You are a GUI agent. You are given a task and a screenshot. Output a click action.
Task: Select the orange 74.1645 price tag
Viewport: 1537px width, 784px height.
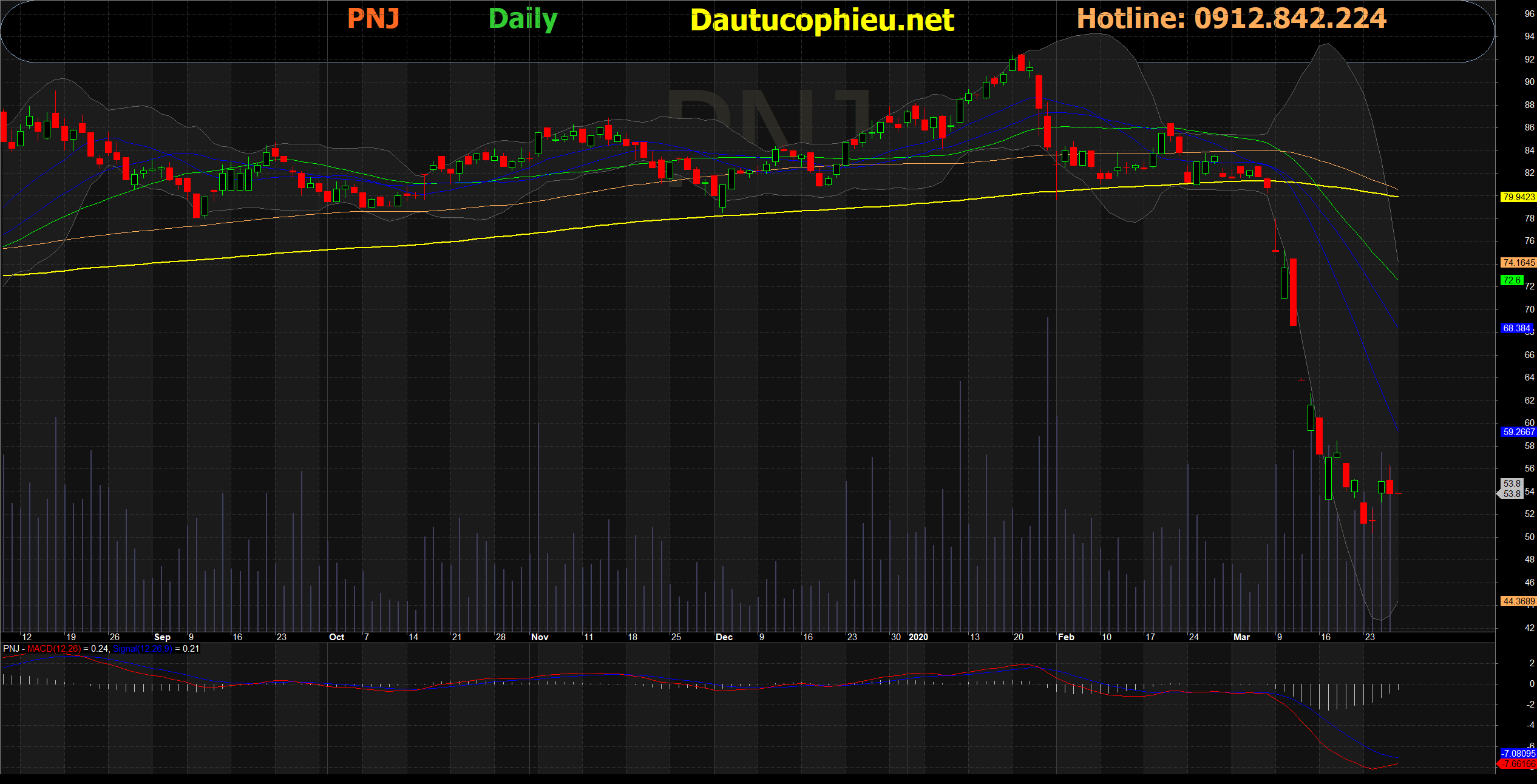1518,263
